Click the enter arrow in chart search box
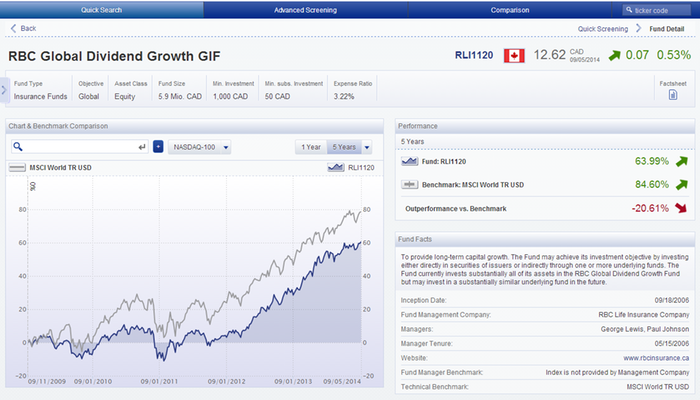The width and height of the screenshot is (700, 400). 141,147
